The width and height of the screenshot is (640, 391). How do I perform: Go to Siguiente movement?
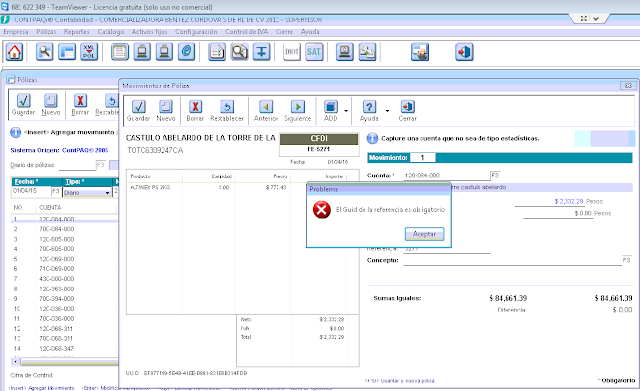tap(298, 111)
